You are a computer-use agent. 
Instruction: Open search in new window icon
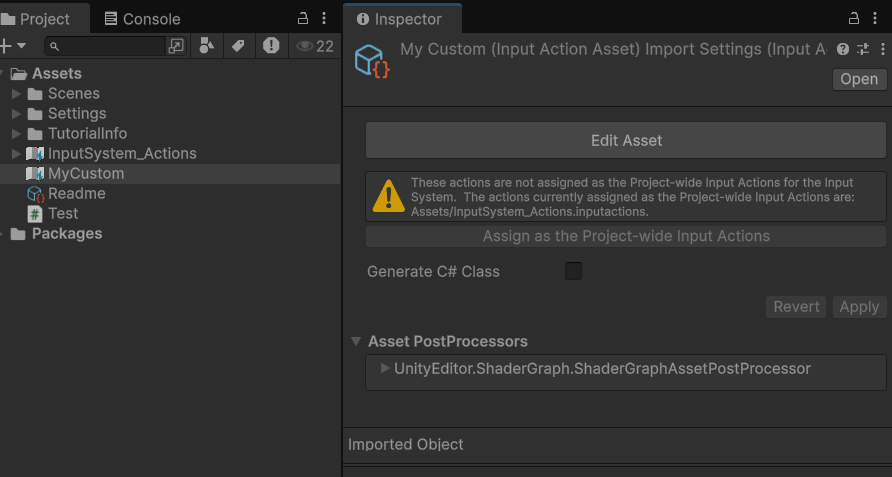click(176, 46)
